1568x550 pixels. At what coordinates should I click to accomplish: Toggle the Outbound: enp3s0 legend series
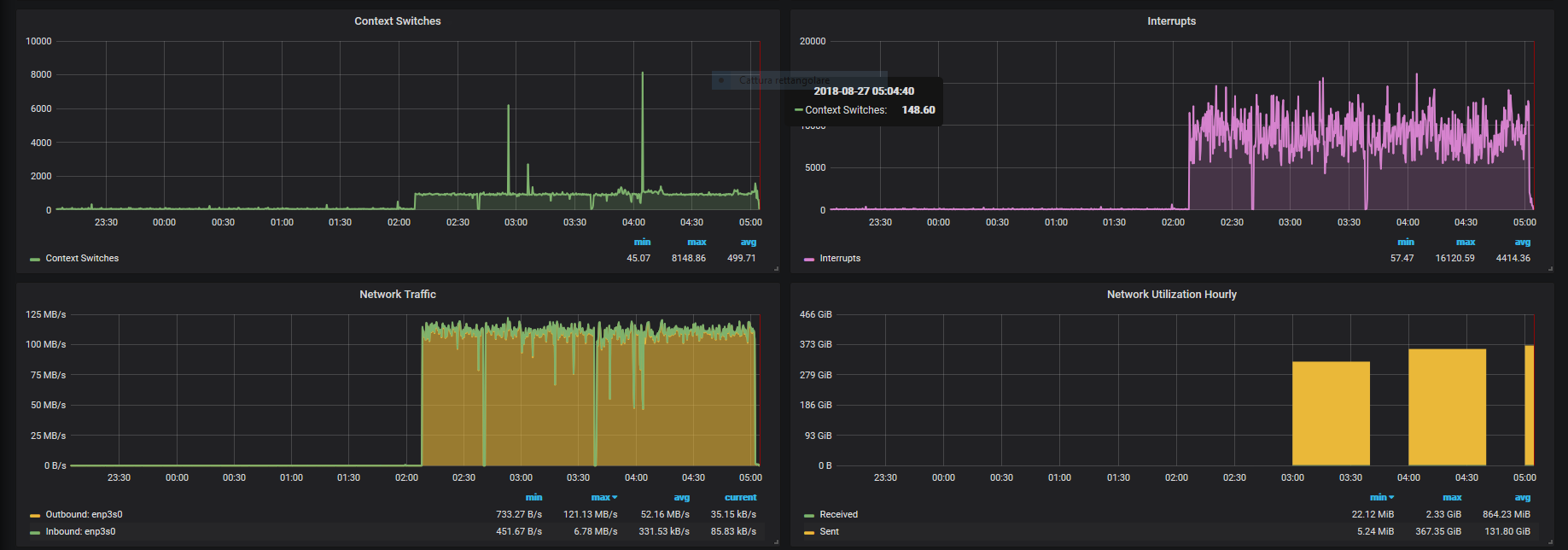pos(84,514)
